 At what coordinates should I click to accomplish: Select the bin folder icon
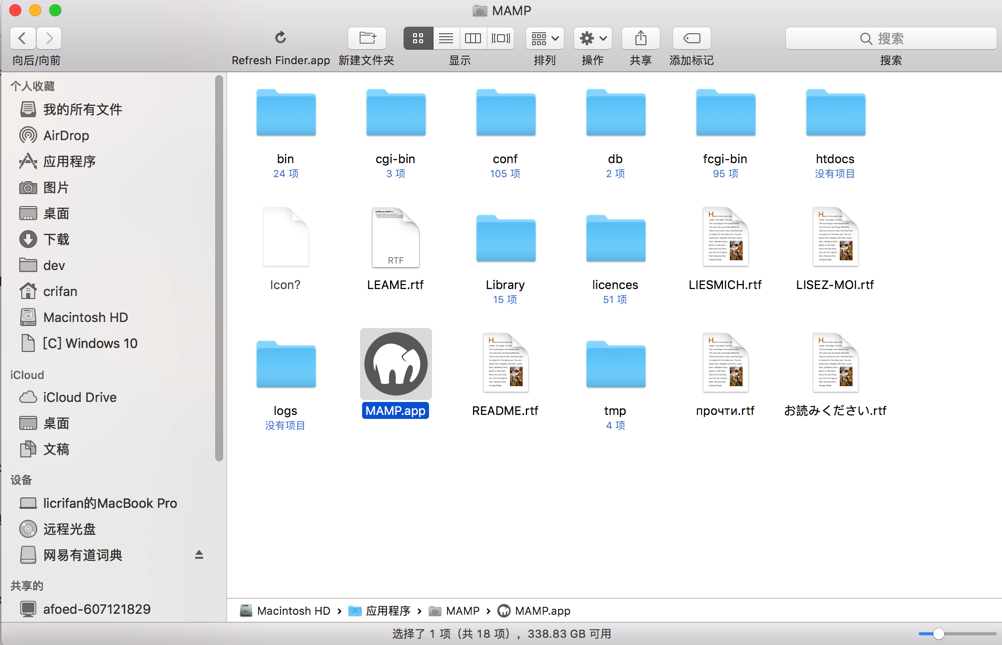point(286,113)
